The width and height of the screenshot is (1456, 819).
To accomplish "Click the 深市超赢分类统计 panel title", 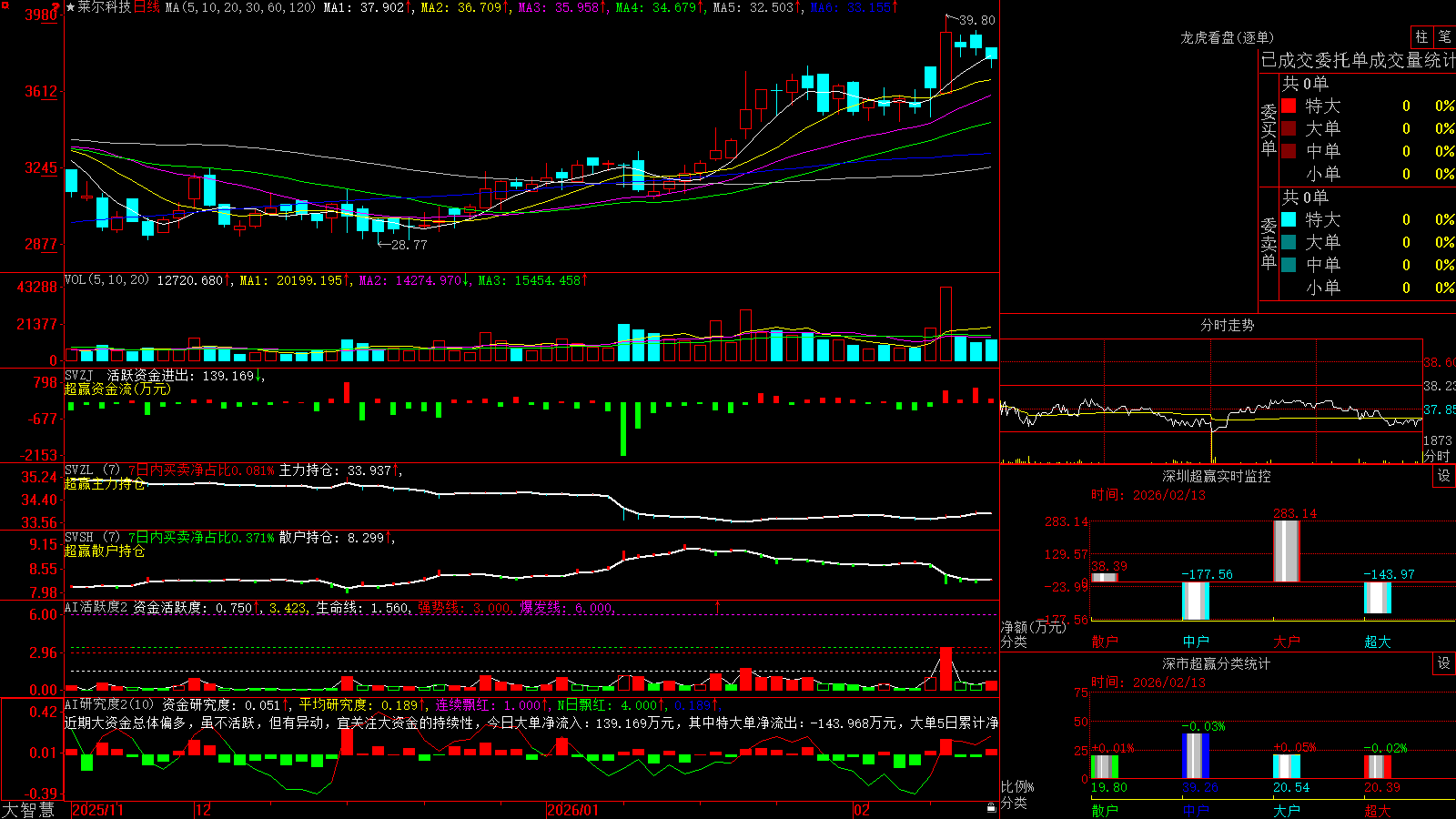I will 1216,663.
